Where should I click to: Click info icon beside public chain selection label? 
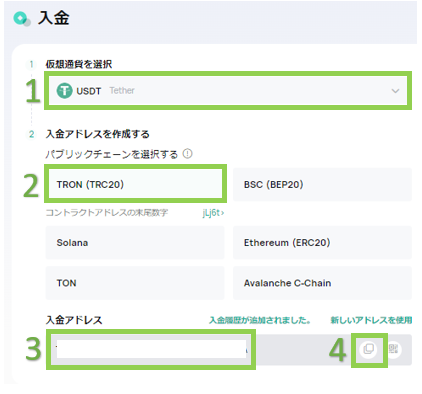coord(188,154)
